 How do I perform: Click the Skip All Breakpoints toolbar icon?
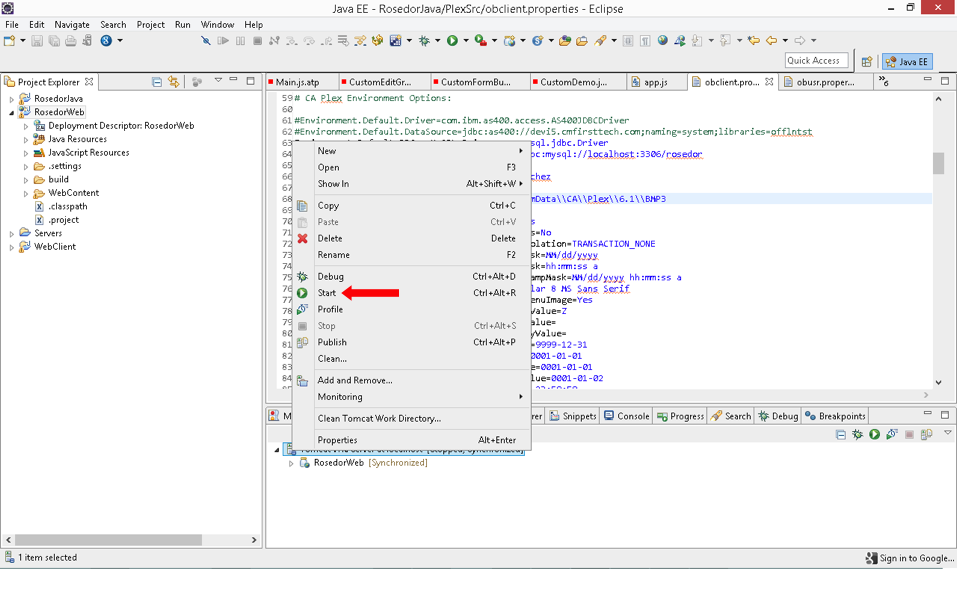click(x=206, y=41)
